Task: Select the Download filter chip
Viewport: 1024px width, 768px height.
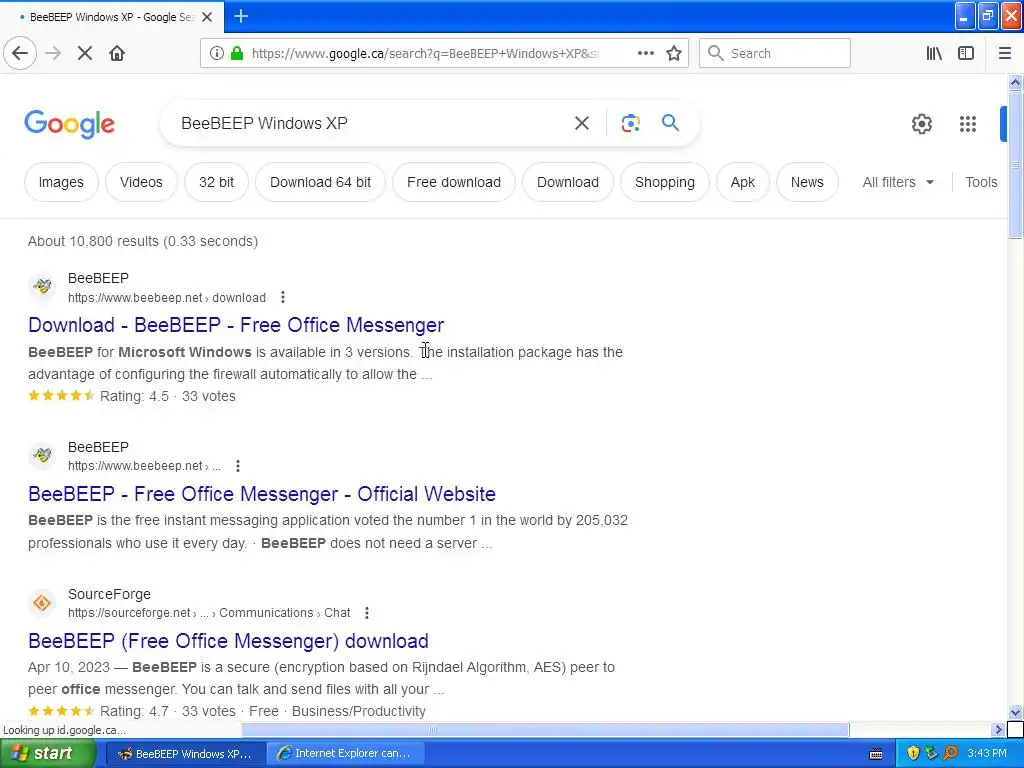Action: click(568, 182)
